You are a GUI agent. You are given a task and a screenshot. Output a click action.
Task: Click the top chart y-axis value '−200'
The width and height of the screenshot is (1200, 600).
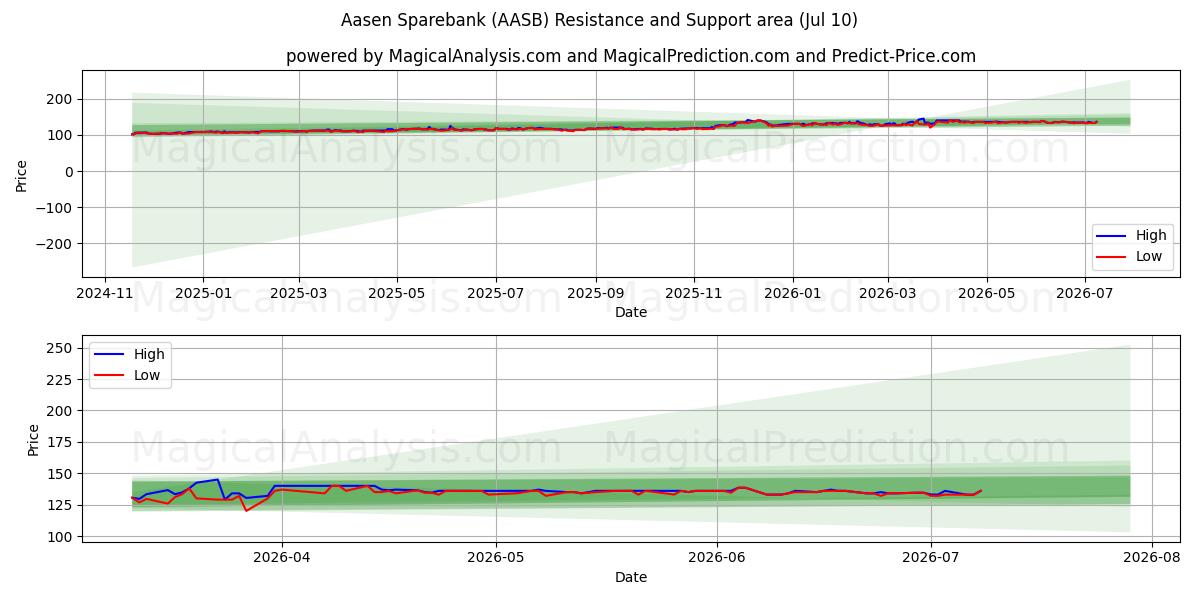pos(54,244)
